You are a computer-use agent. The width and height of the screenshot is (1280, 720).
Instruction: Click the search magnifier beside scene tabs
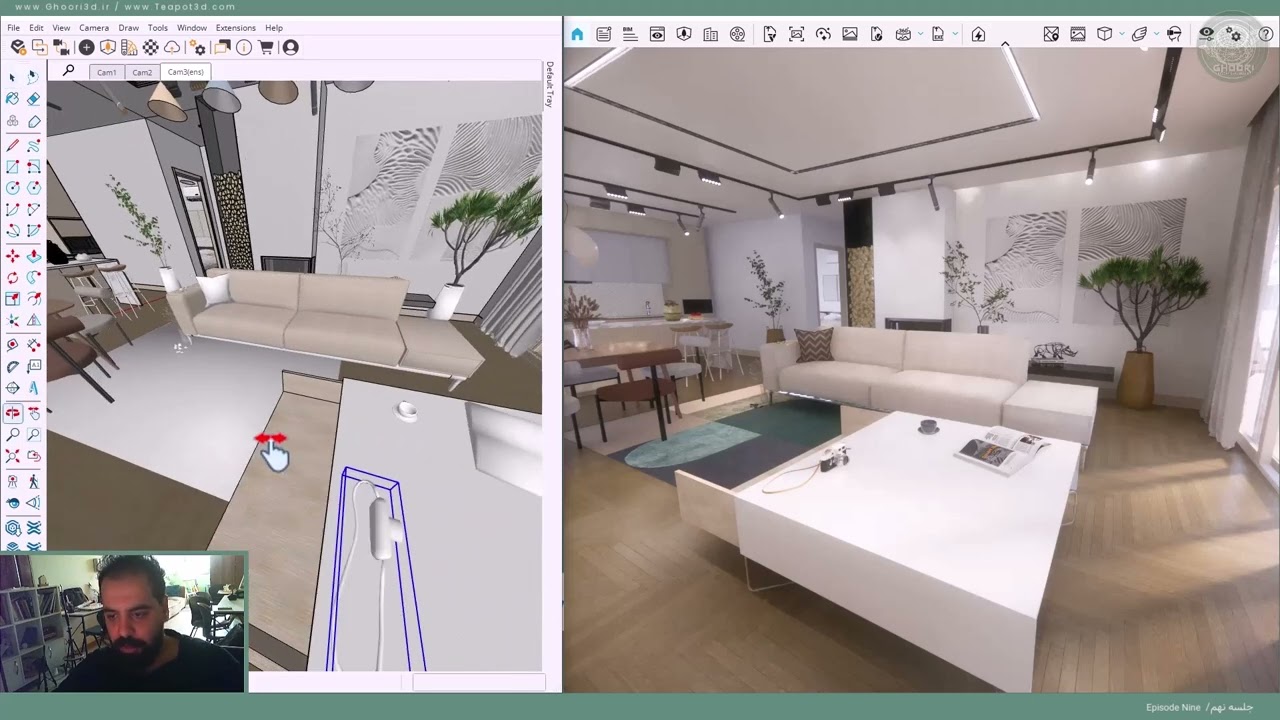point(68,71)
